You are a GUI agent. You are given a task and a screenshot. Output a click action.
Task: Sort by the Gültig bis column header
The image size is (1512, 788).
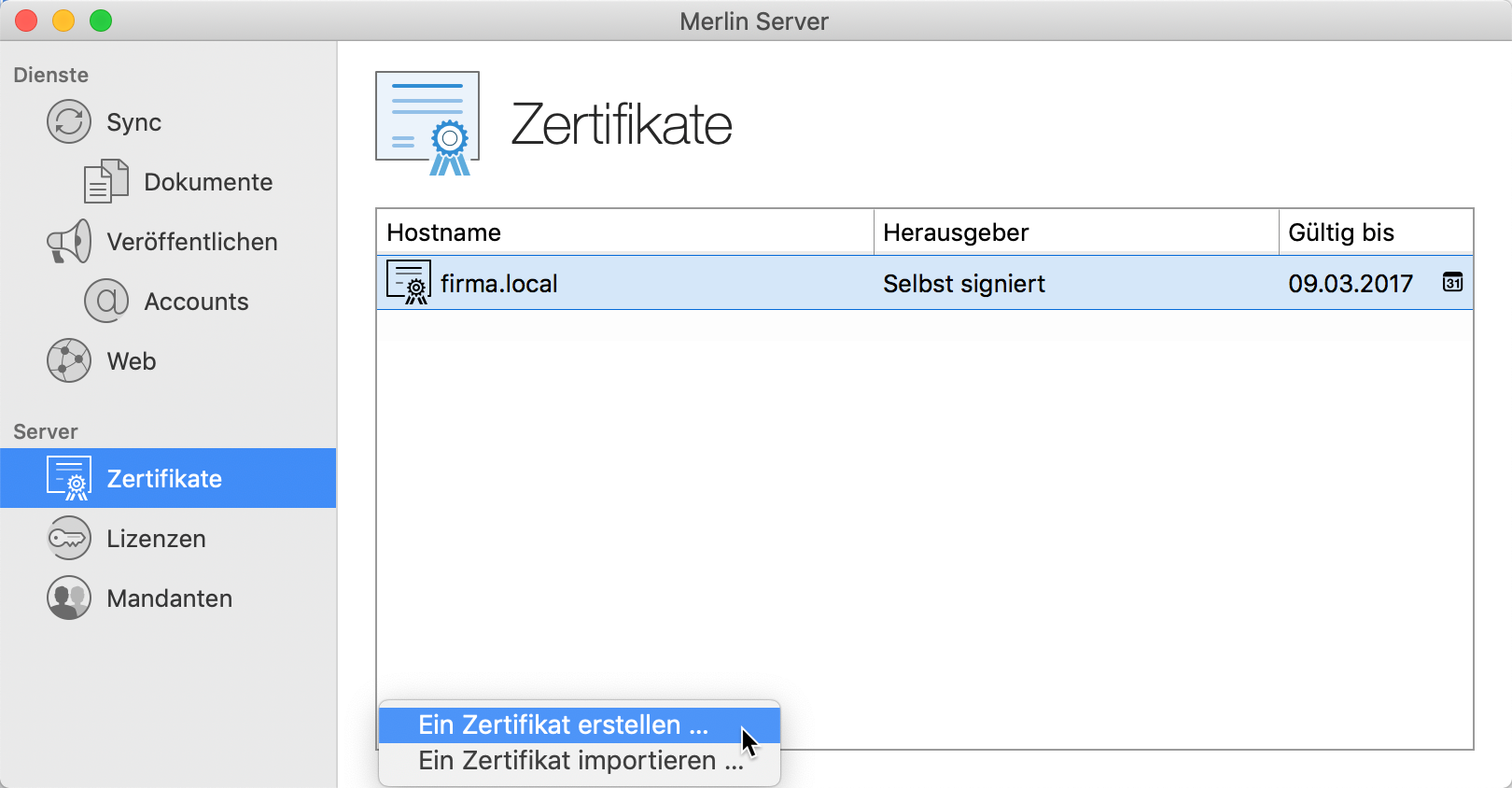pyautogui.click(x=1376, y=232)
